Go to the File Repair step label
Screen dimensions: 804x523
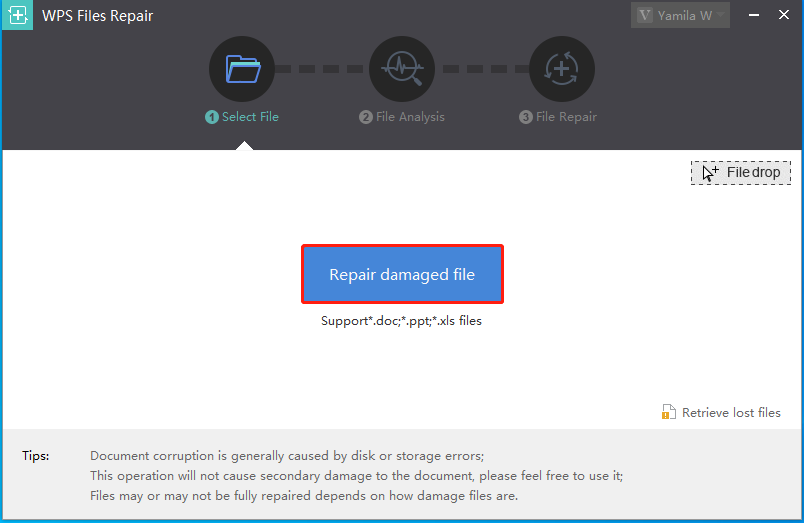[558, 117]
